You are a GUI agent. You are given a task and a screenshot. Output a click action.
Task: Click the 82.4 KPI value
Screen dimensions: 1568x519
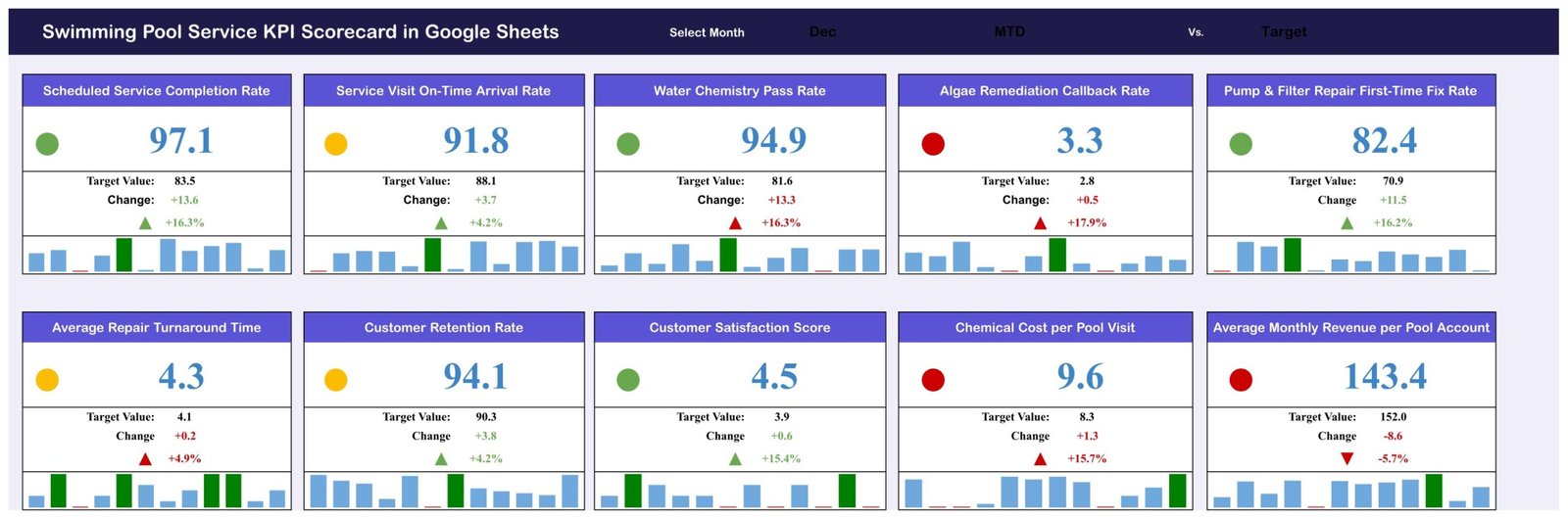(1385, 141)
